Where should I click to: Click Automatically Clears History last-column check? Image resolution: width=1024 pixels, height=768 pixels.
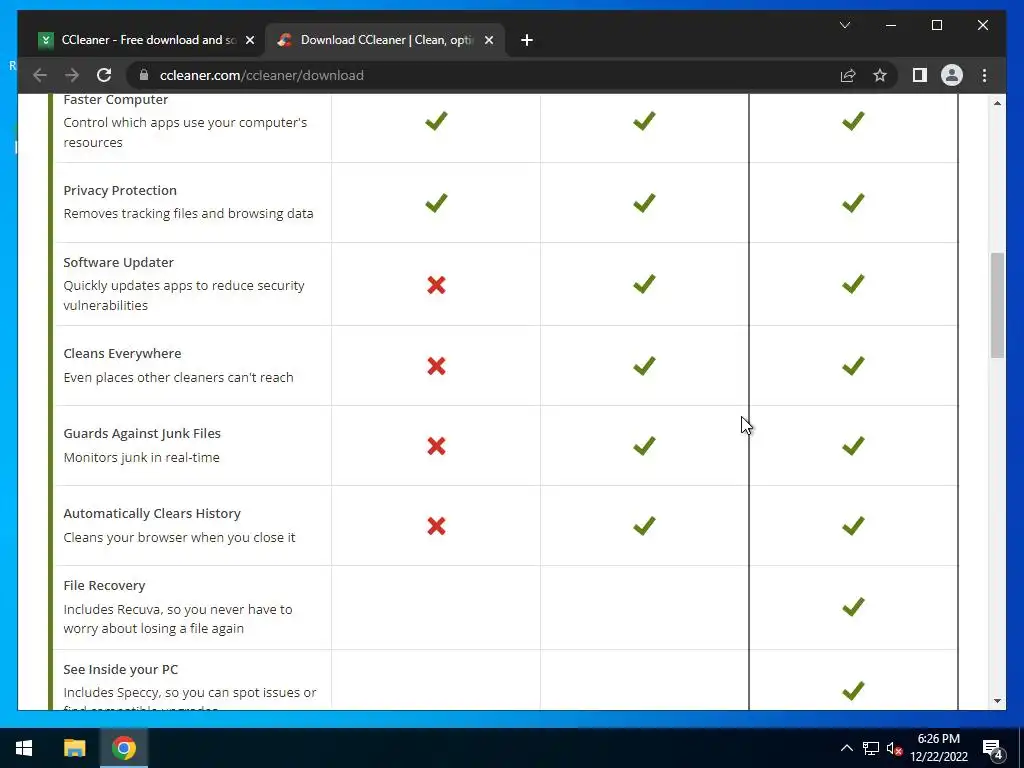[853, 525]
